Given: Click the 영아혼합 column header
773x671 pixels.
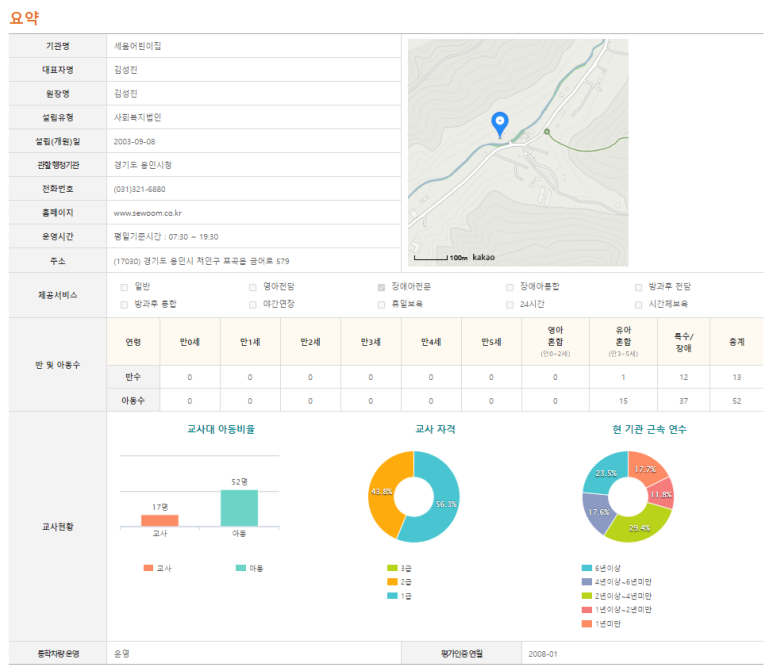Looking at the screenshot, I should [x=555, y=341].
